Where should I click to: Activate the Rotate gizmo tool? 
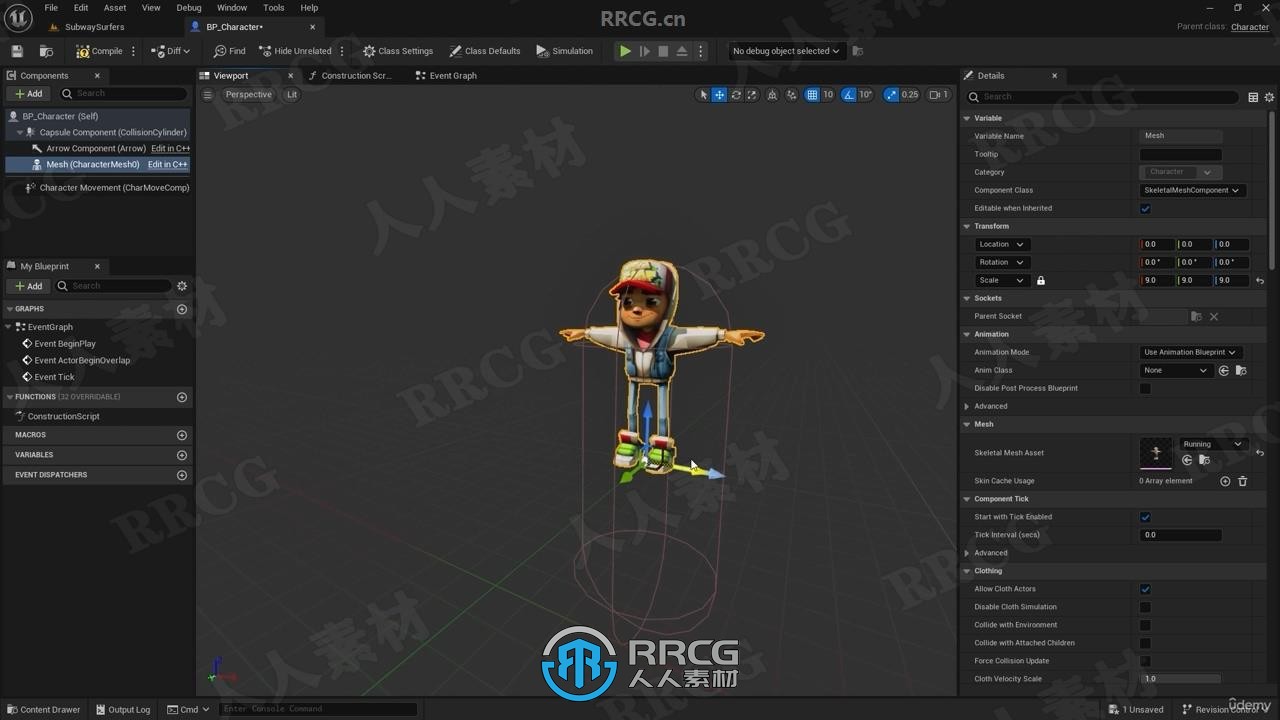[x=736, y=95]
